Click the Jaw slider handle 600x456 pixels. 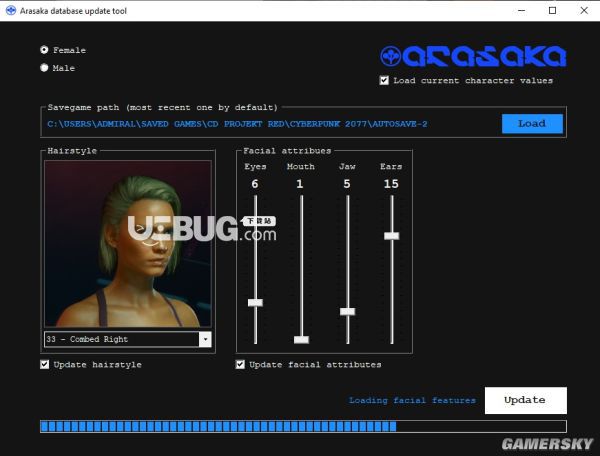[x=347, y=311]
